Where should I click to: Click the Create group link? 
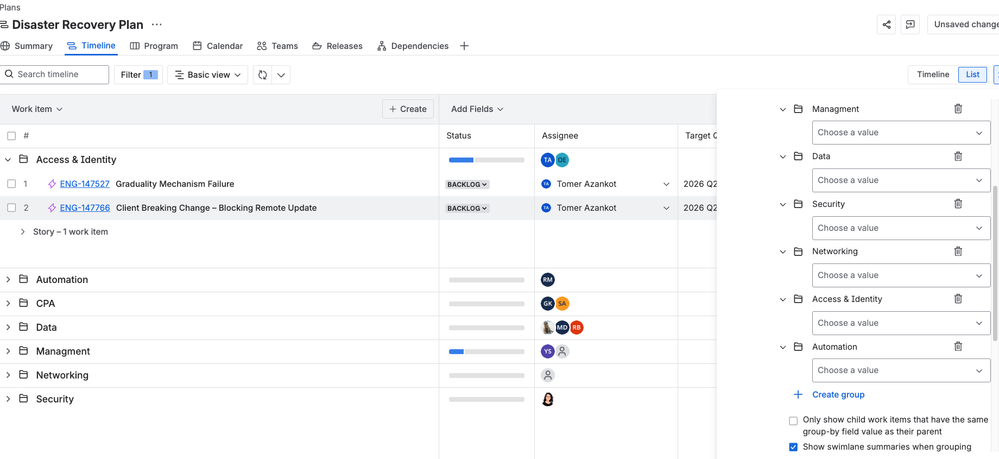tap(837, 395)
